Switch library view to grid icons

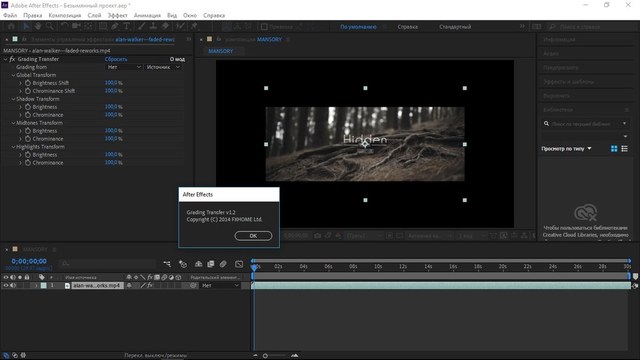[x=614, y=149]
